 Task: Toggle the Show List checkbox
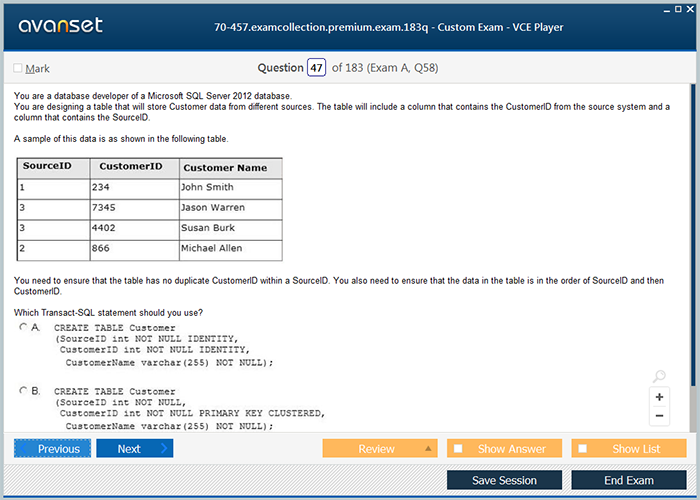(x=583, y=448)
